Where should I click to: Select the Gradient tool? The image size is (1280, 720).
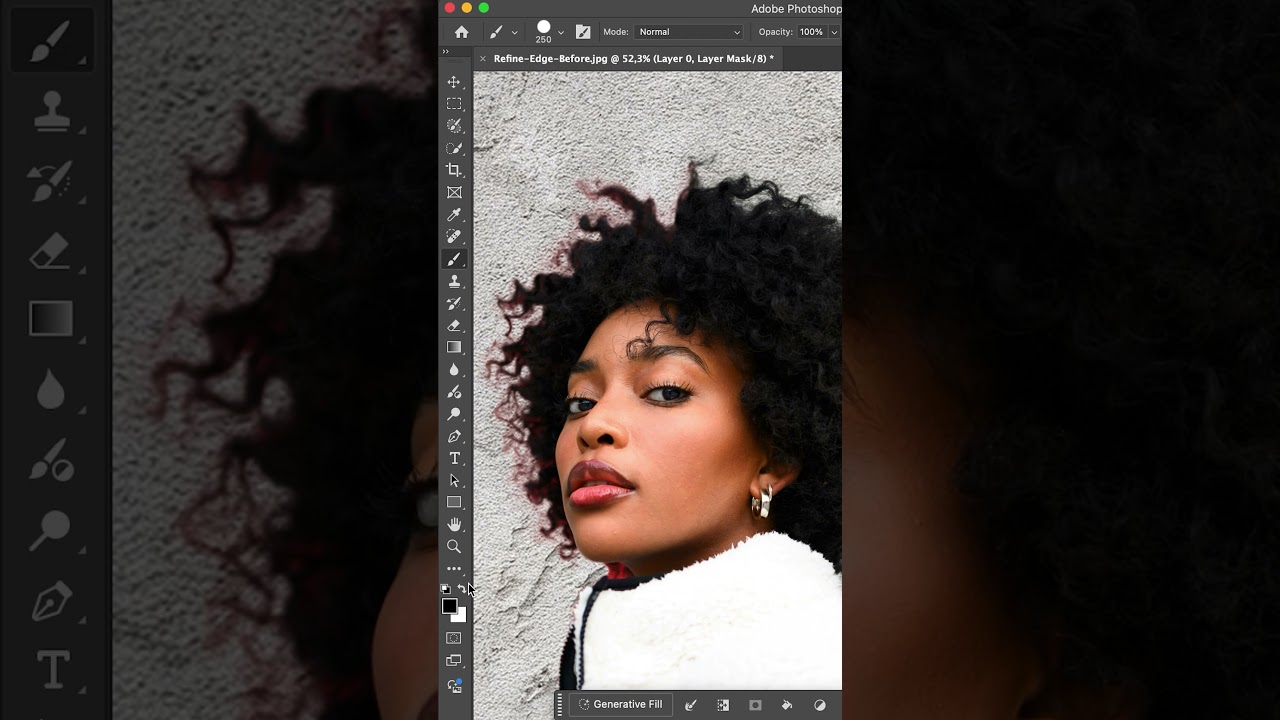pos(454,347)
